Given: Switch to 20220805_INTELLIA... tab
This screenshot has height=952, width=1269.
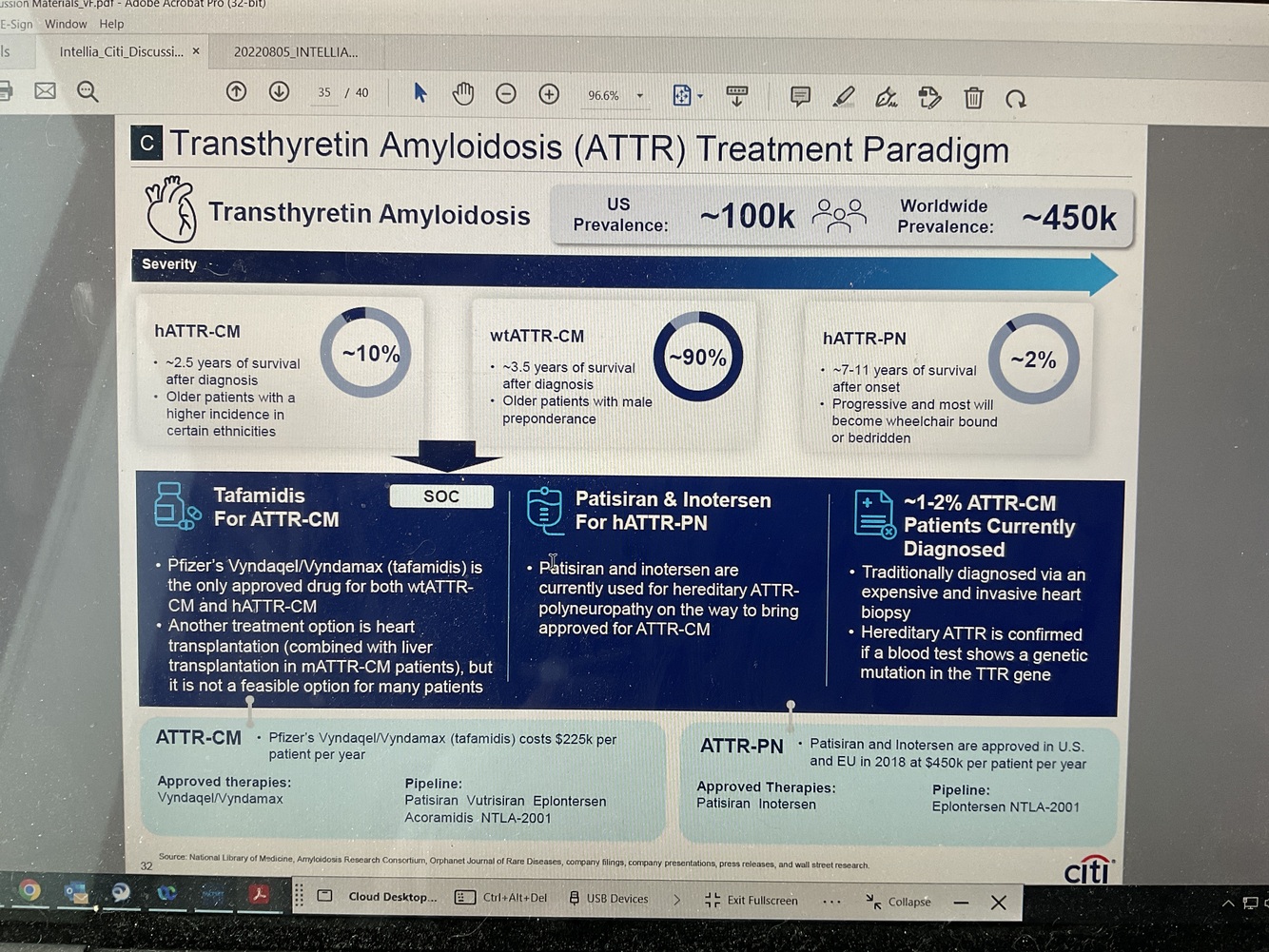Looking at the screenshot, I should [296, 52].
